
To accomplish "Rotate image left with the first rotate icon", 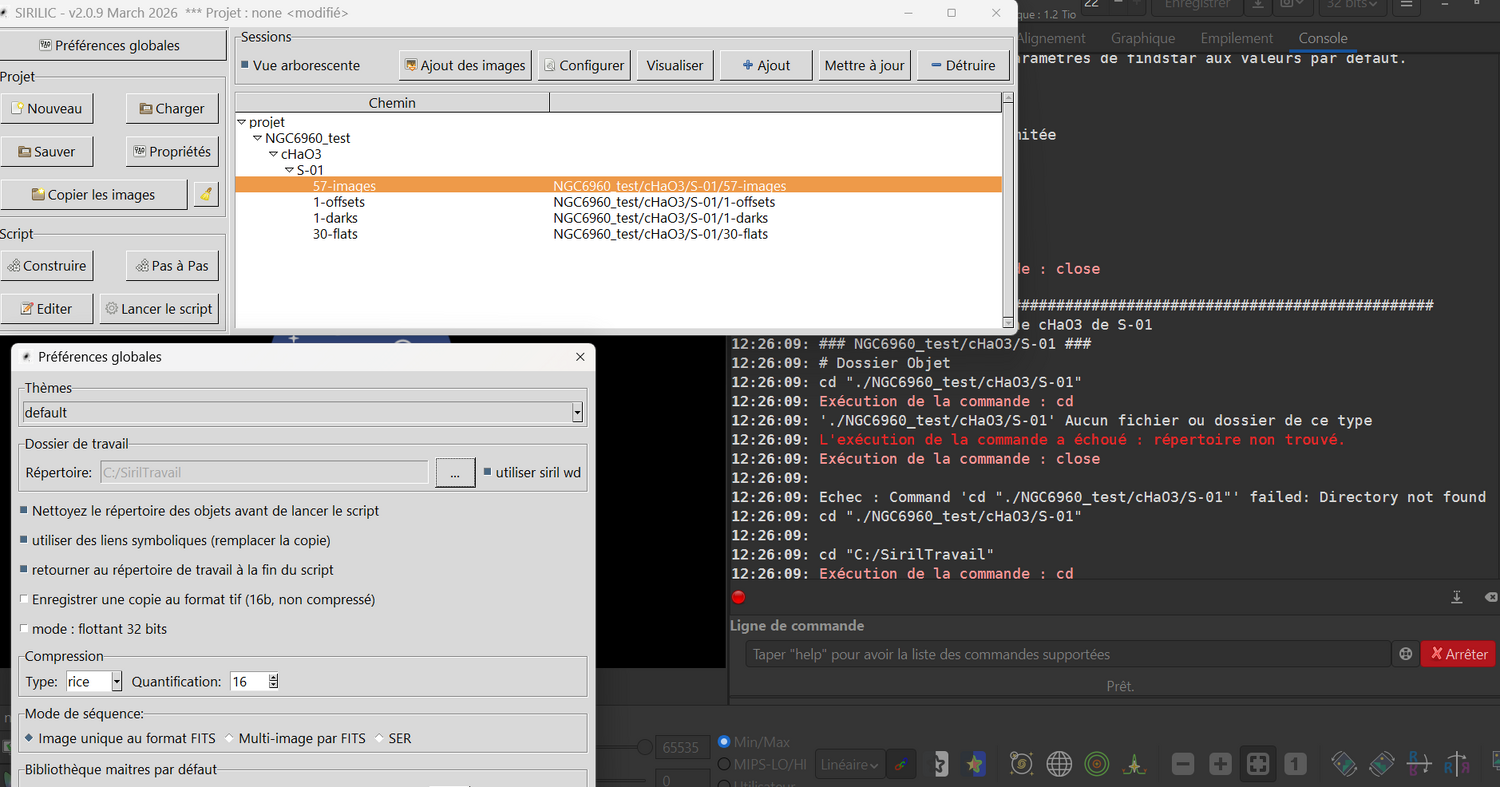I will click(x=1344, y=764).
